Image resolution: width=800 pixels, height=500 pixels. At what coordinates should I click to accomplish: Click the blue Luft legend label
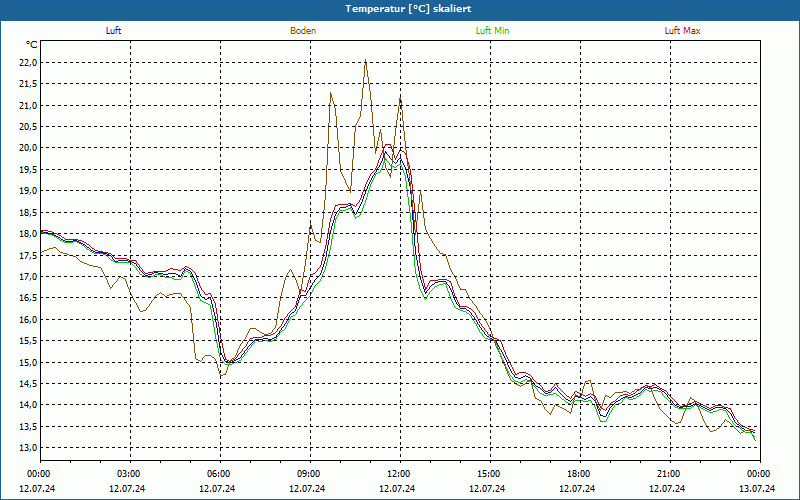(113, 31)
